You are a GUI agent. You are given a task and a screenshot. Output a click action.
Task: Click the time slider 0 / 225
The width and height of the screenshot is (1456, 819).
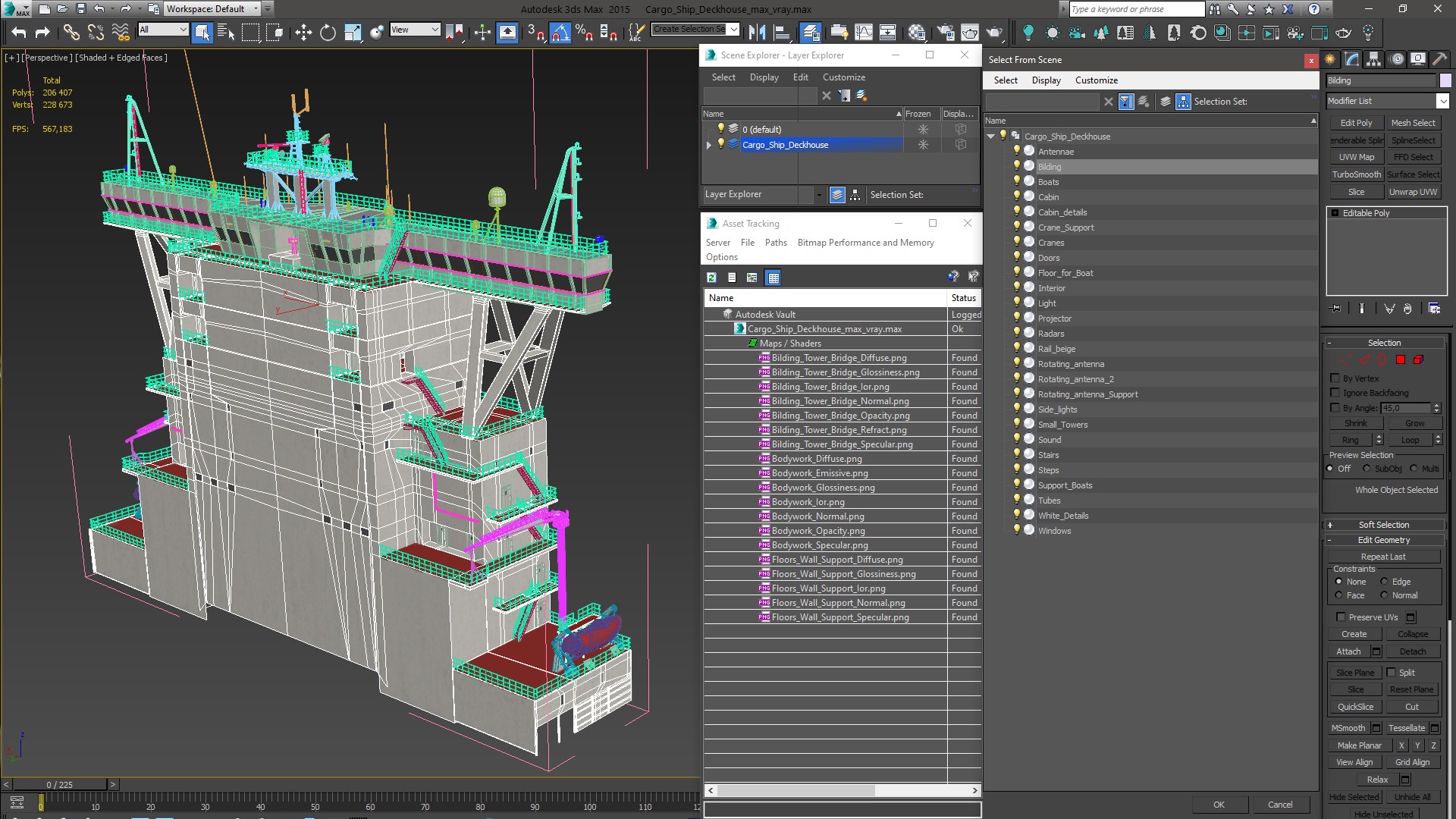tap(60, 785)
